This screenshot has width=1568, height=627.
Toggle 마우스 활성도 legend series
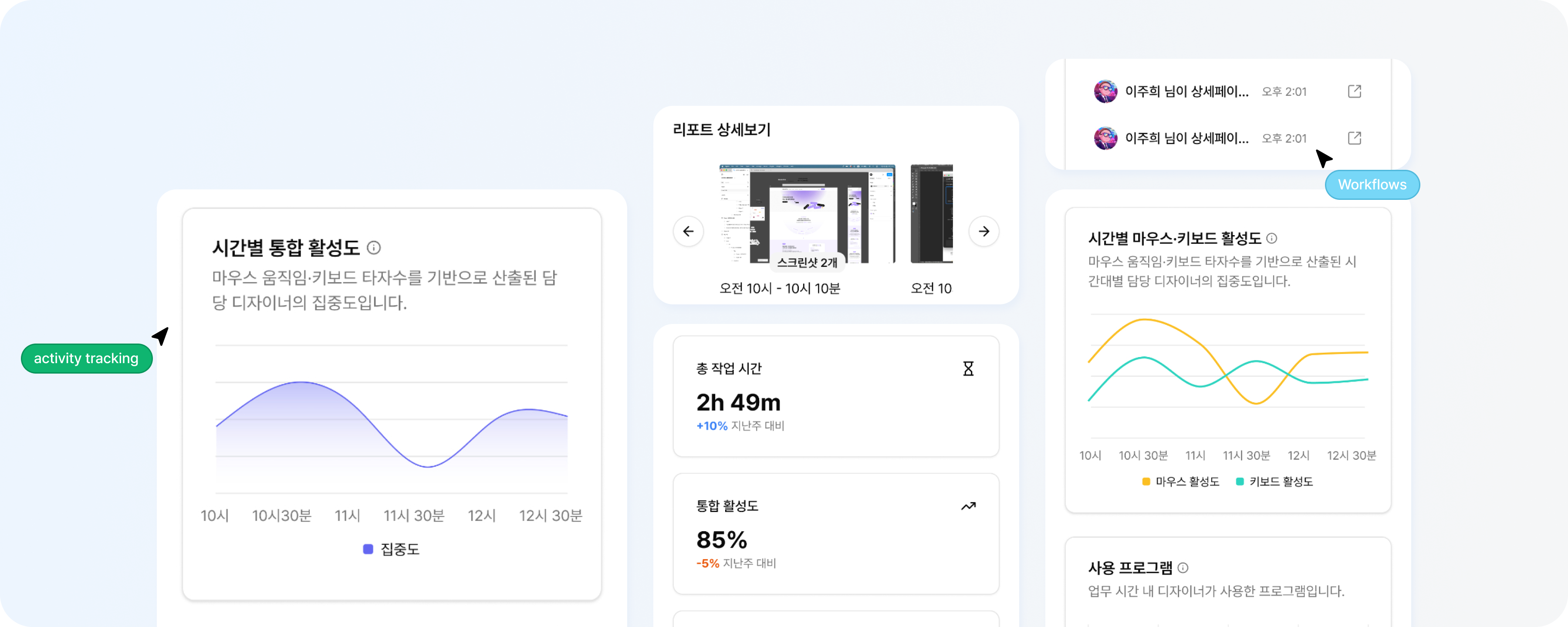tap(1181, 482)
